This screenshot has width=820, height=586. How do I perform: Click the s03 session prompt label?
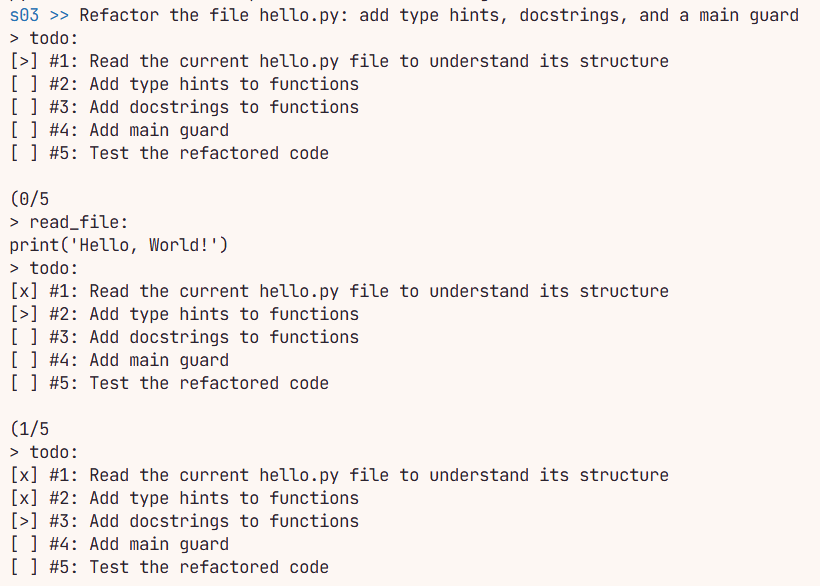click(24, 15)
